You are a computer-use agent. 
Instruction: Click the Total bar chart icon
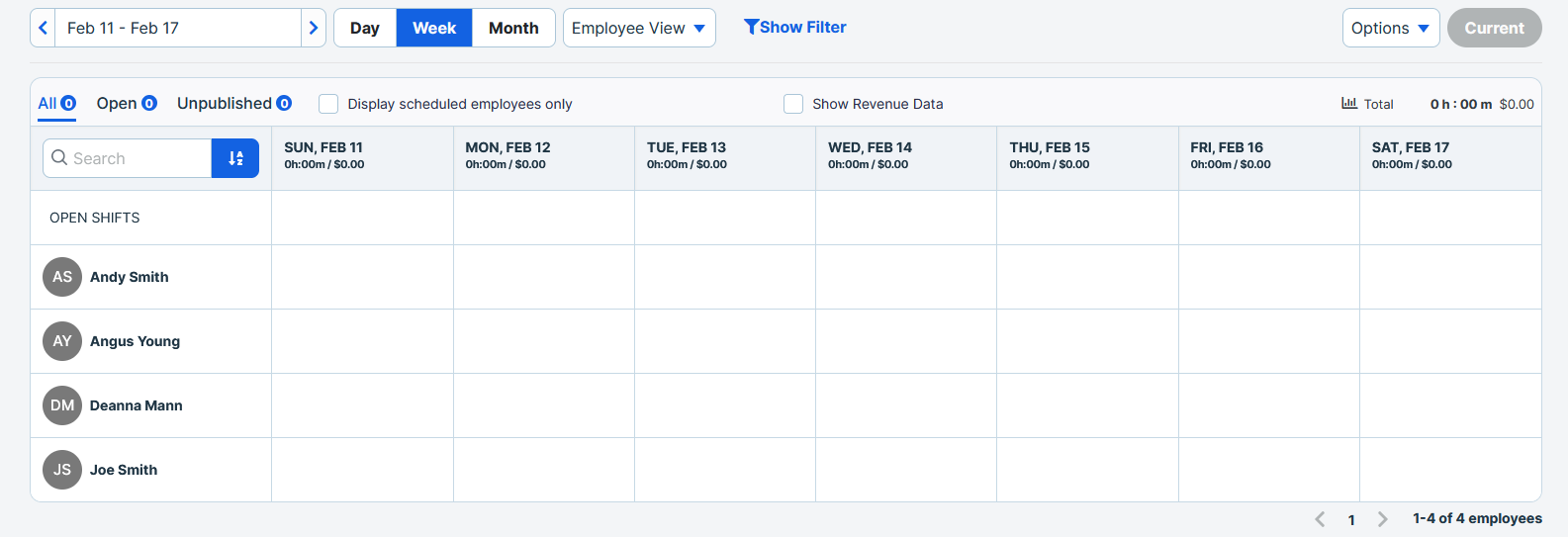(x=1349, y=103)
